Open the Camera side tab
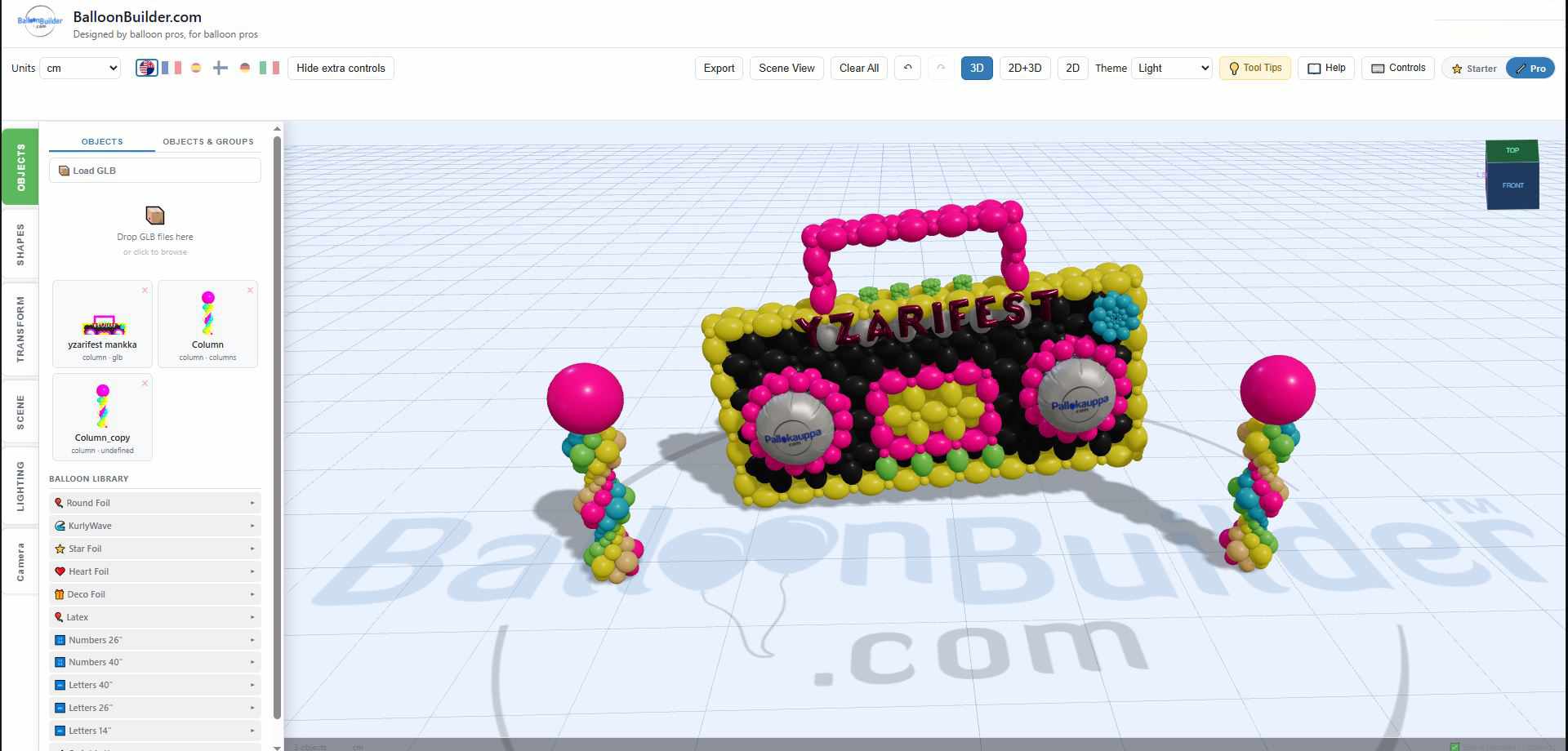1568x751 pixels. pos(20,562)
